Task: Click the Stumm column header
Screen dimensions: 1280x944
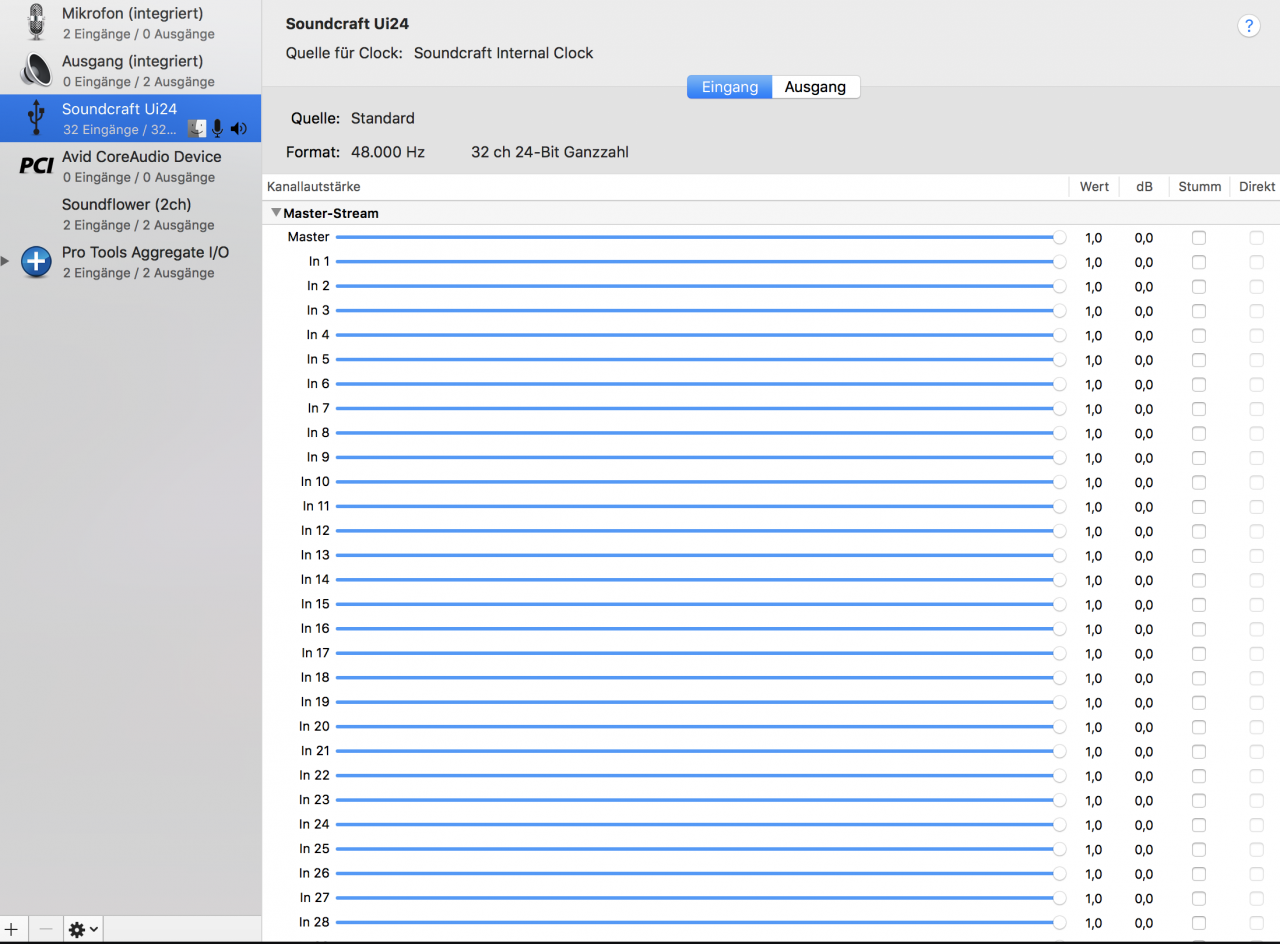Action: (x=1199, y=187)
